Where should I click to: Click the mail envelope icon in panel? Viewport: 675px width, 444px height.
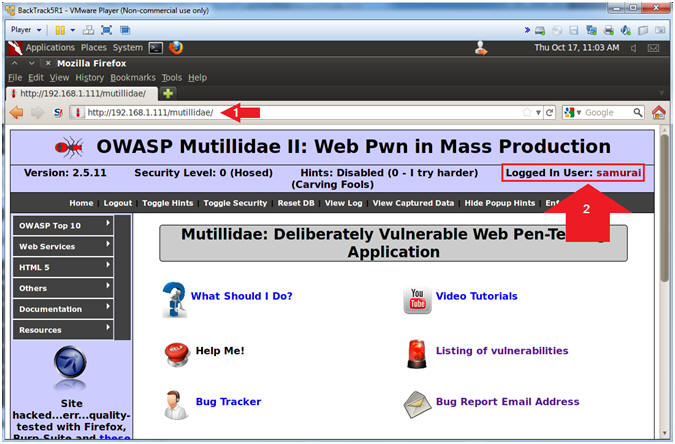tap(653, 48)
